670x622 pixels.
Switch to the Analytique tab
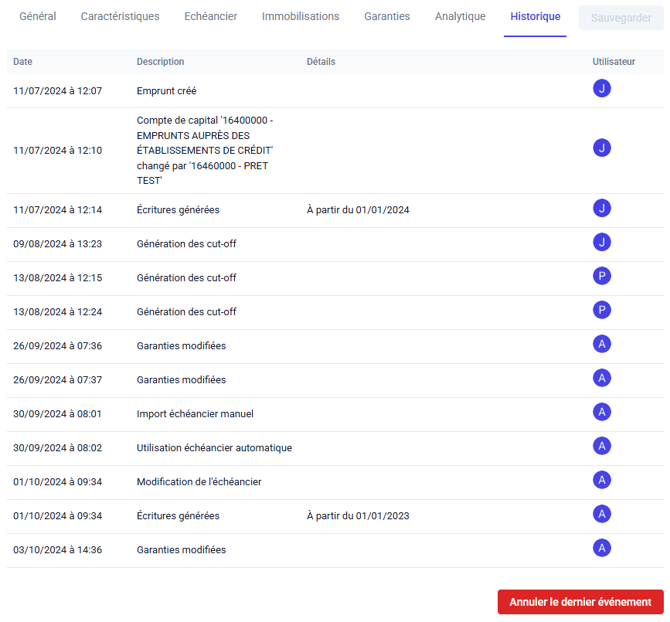(x=460, y=17)
